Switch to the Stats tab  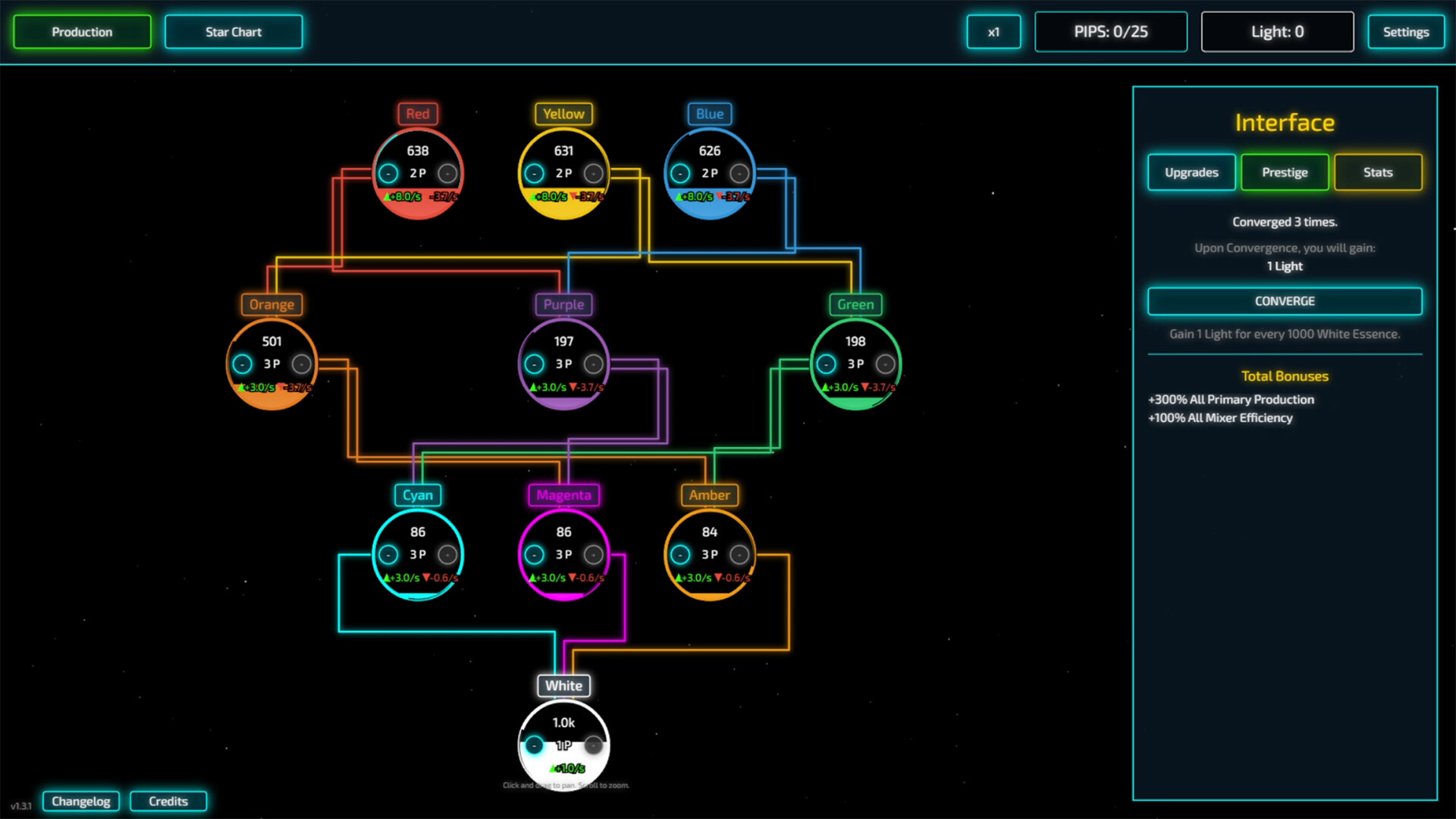1378,172
